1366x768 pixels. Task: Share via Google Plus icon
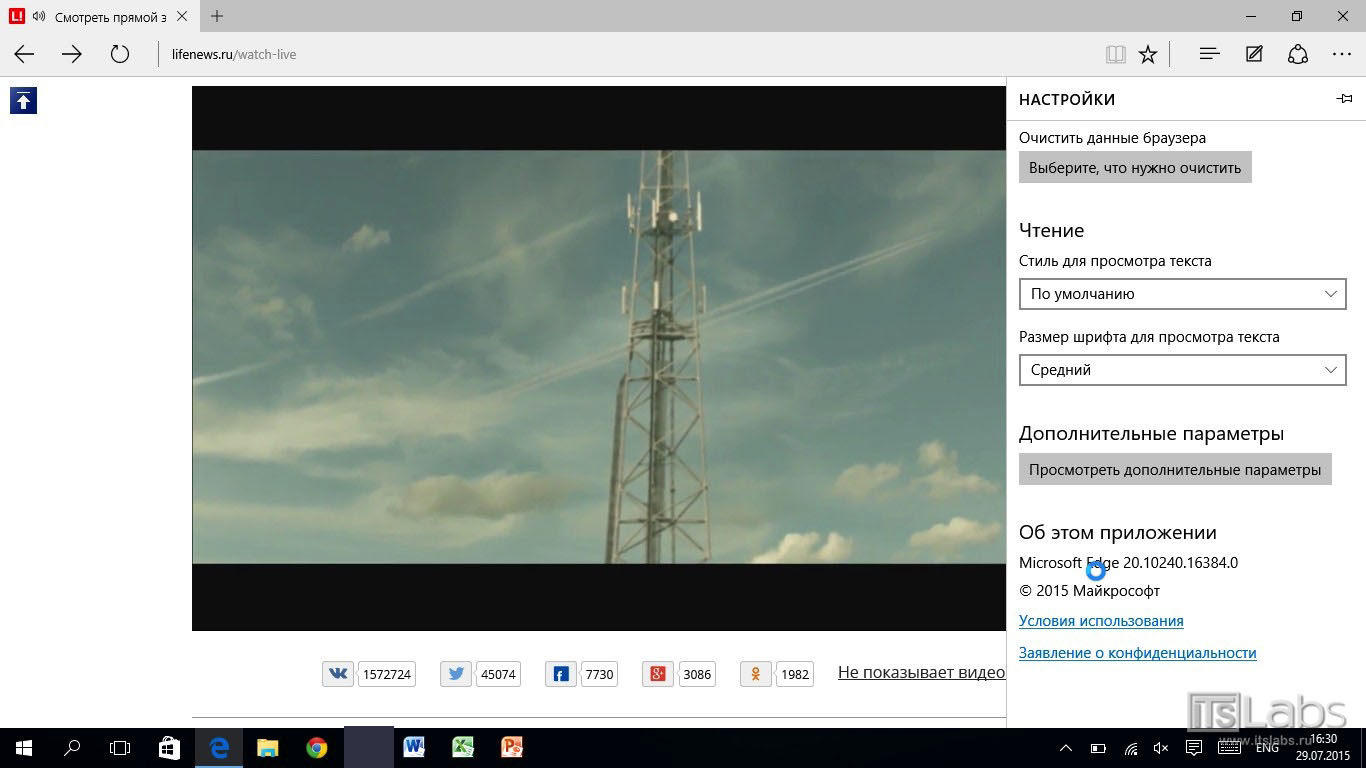pyautogui.click(x=658, y=673)
